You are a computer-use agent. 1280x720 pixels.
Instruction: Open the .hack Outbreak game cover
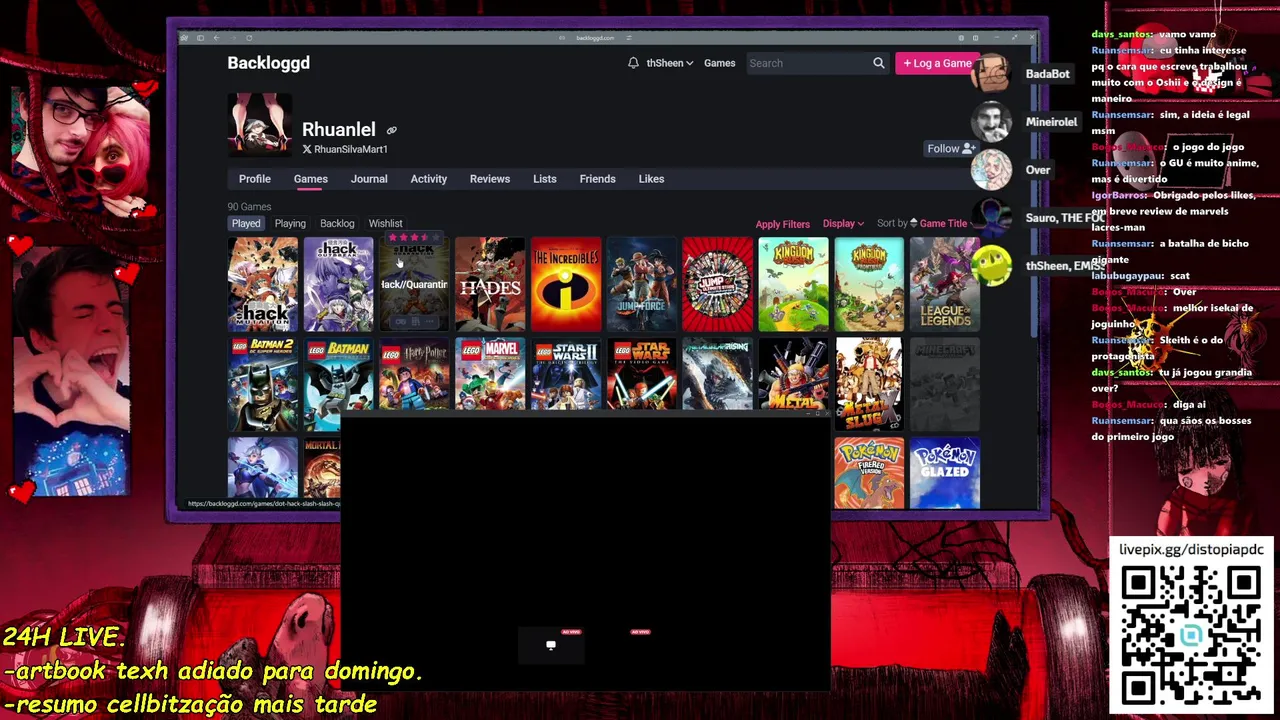point(338,284)
